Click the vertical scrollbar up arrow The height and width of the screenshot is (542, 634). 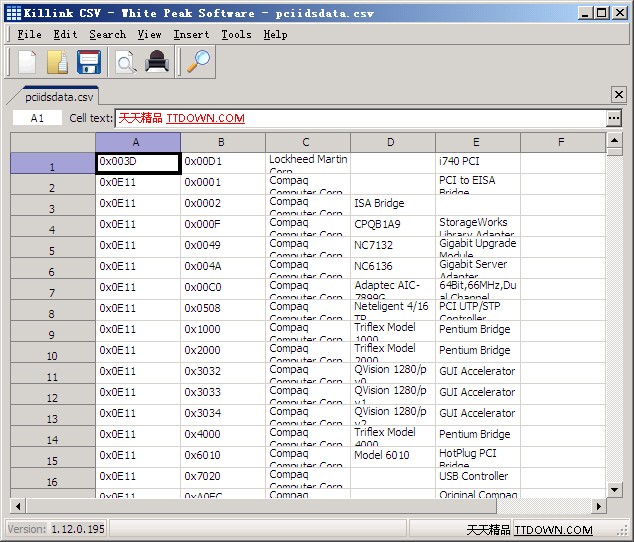pyautogui.click(x=614, y=140)
